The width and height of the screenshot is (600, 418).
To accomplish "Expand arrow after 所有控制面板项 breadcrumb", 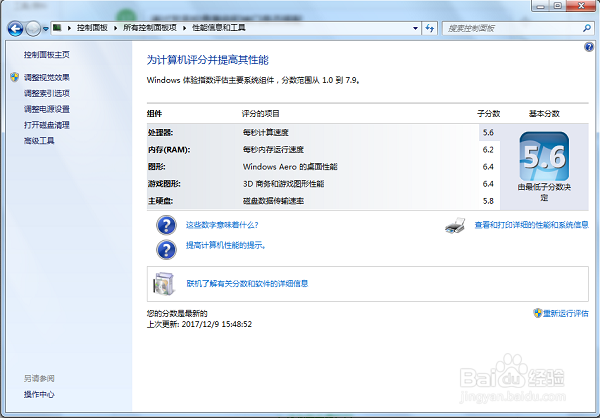I will [x=184, y=28].
